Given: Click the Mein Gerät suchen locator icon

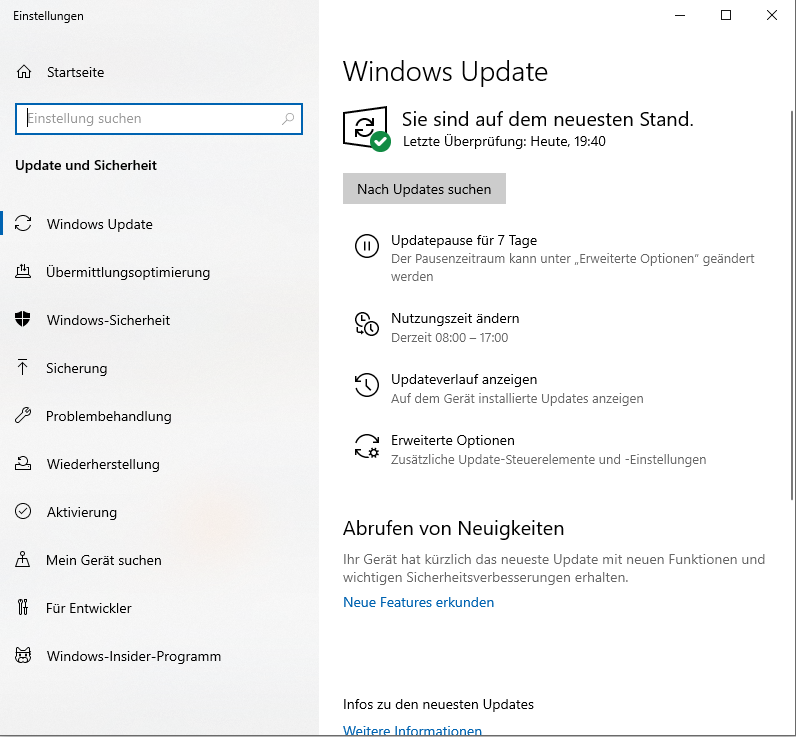Looking at the screenshot, I should (23, 559).
